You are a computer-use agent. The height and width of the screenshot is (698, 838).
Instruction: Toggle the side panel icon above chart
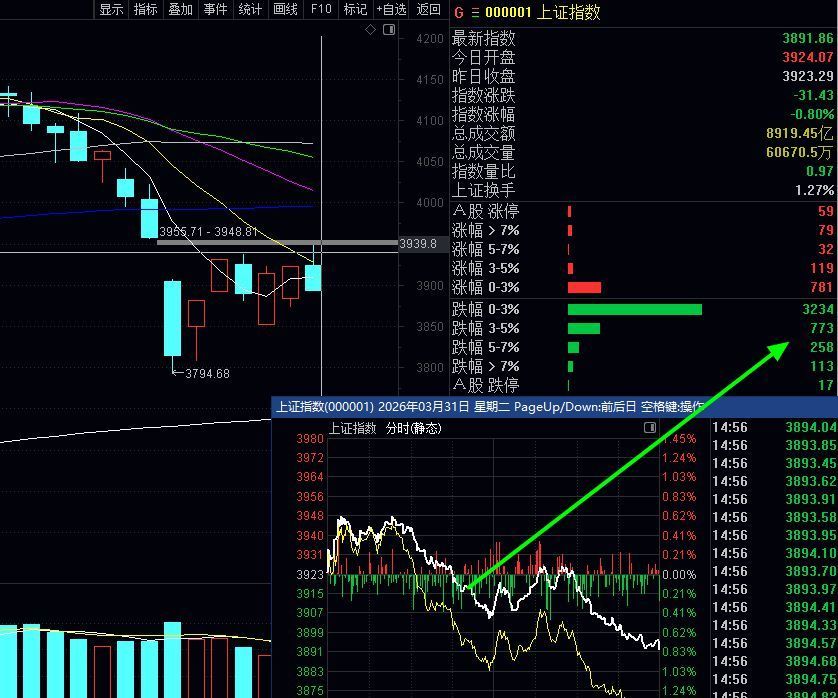coord(389,30)
